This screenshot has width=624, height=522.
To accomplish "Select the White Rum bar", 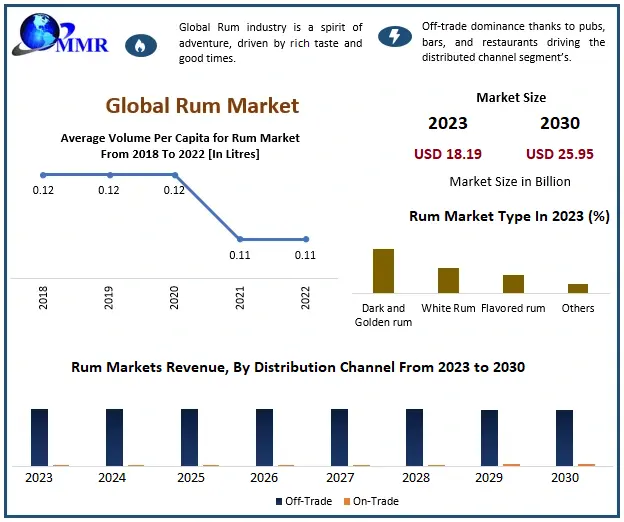I will [448, 280].
